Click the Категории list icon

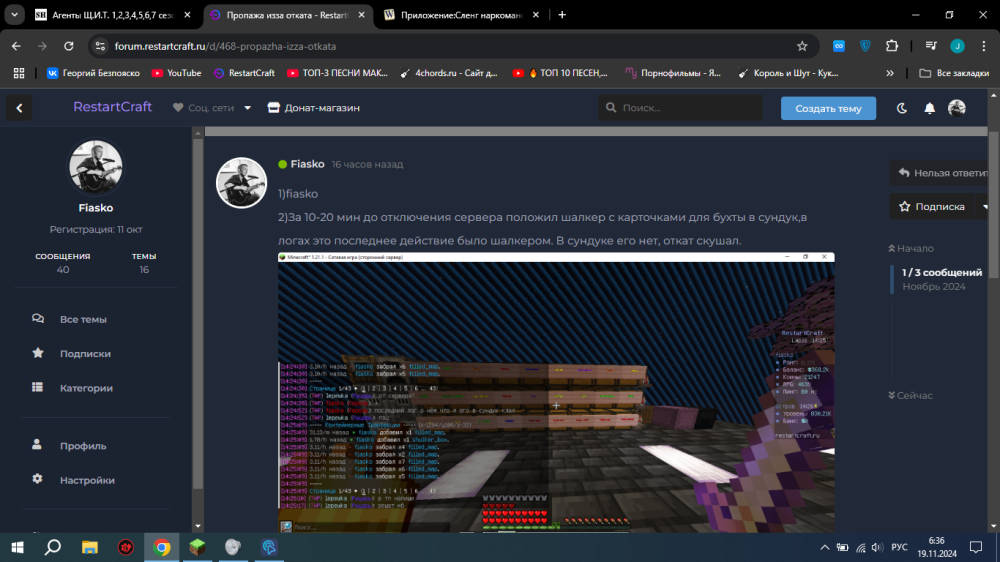coord(38,387)
